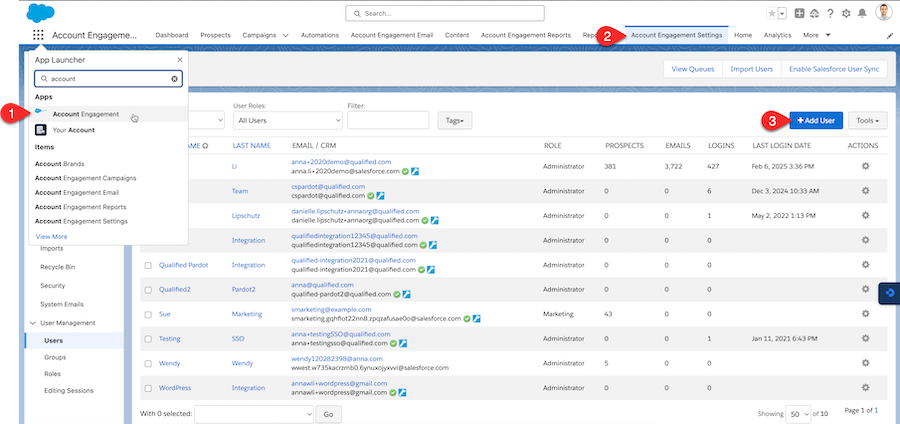Open Roles in the sidebar
This screenshot has width=900, height=424.
click(x=52, y=374)
